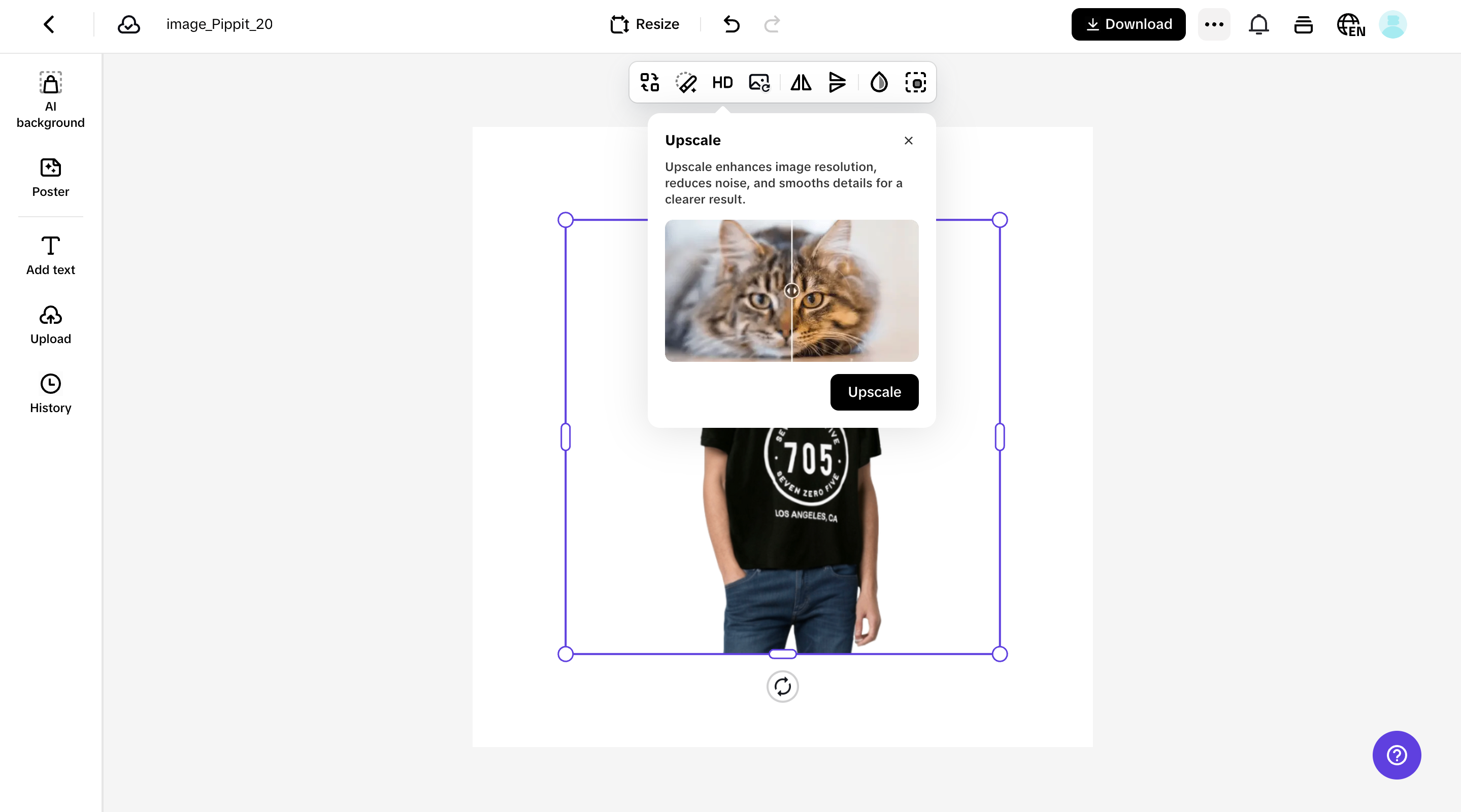Open the replace image tool

click(x=759, y=82)
